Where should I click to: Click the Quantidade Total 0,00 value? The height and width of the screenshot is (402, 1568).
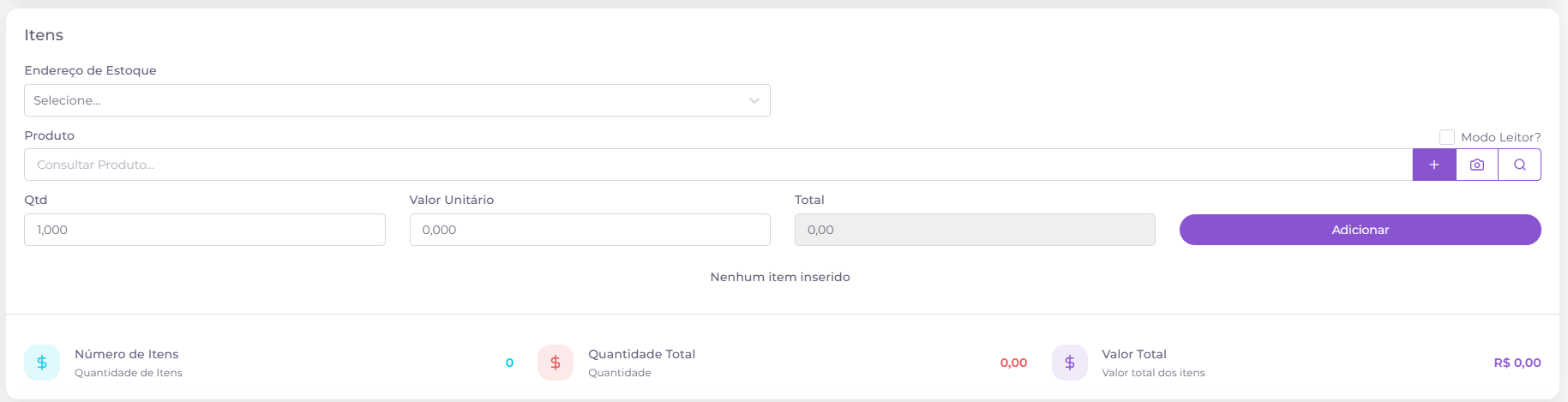click(1013, 363)
